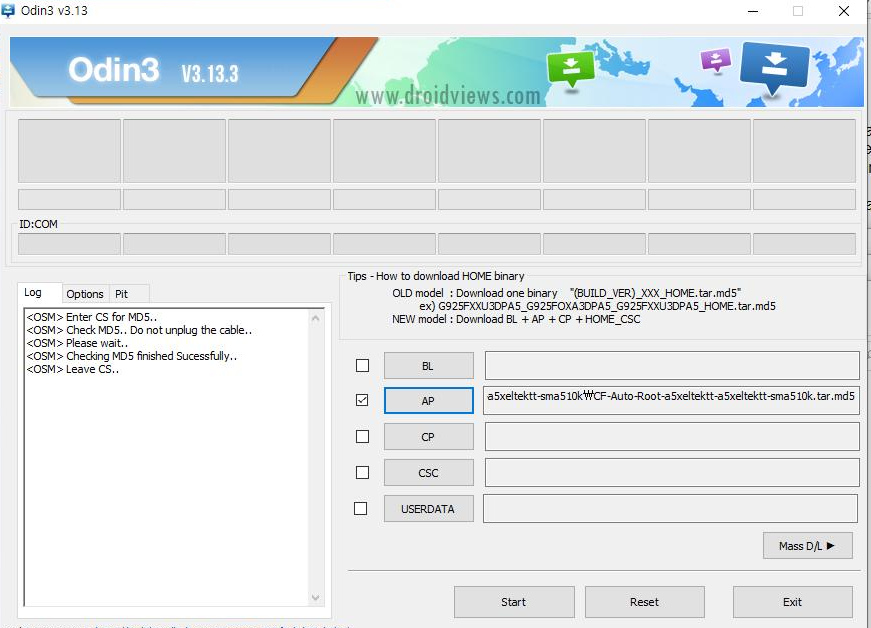Click the purple download icon in banner
The image size is (871, 628).
coord(716,61)
